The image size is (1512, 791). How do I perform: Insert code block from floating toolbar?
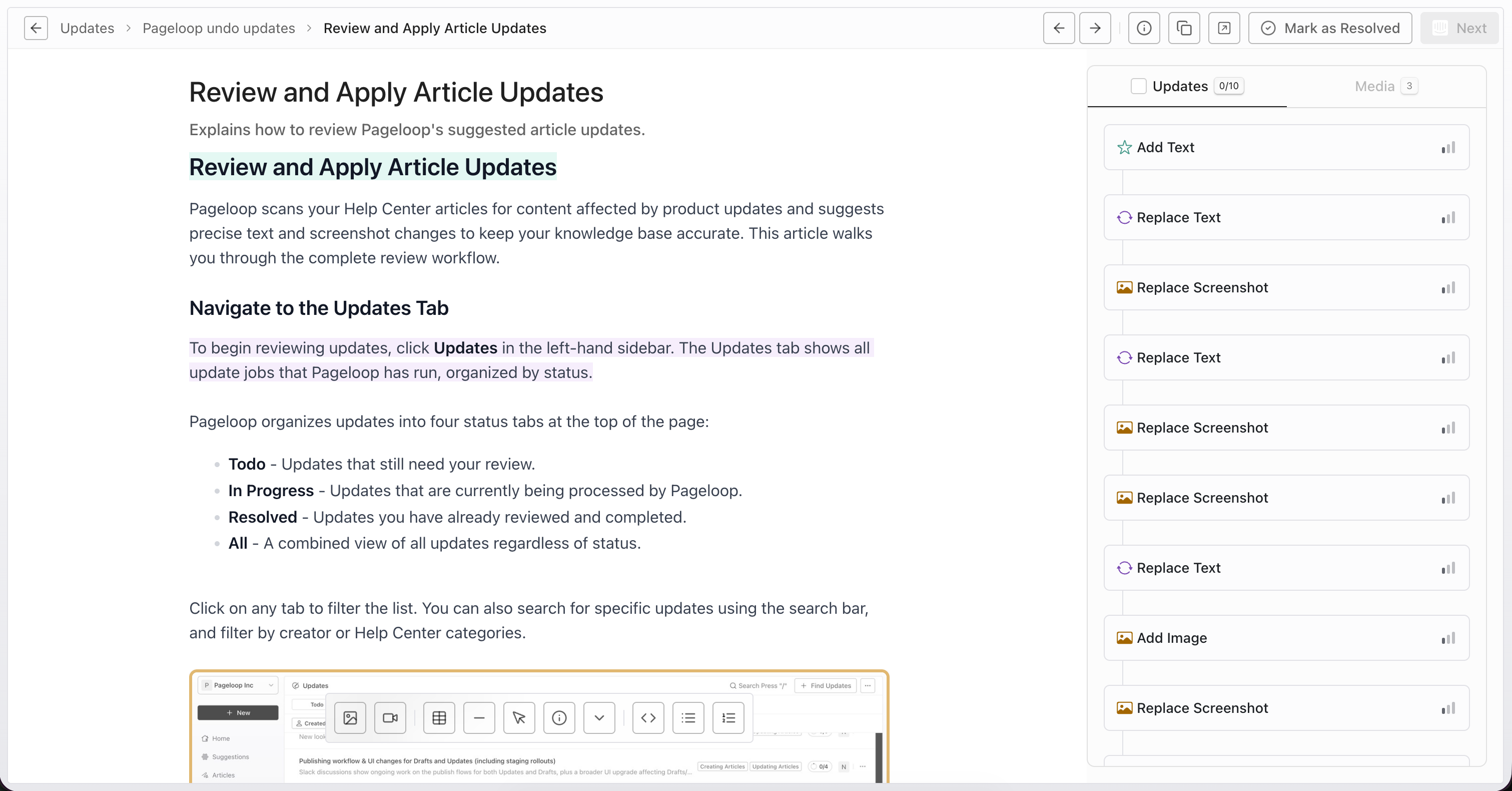(x=648, y=717)
